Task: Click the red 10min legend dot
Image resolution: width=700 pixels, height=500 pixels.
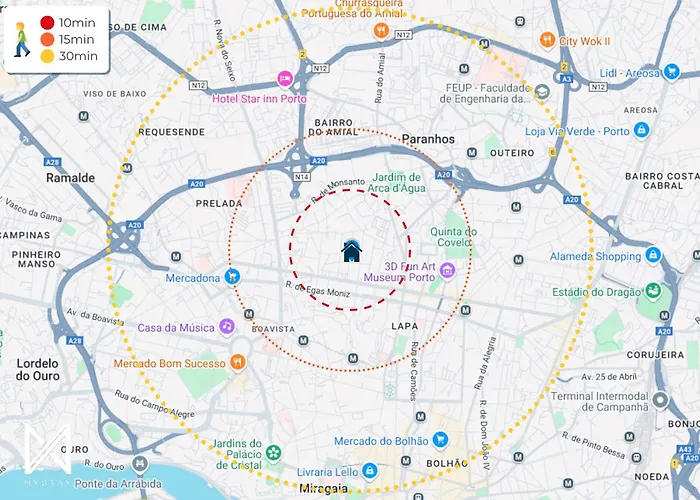Action: coord(47,22)
